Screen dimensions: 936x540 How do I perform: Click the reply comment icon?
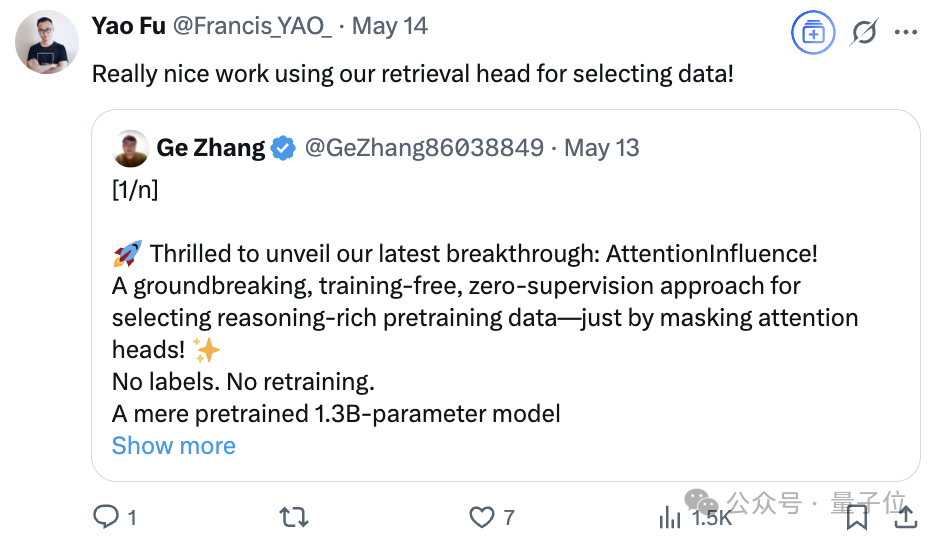(x=106, y=517)
